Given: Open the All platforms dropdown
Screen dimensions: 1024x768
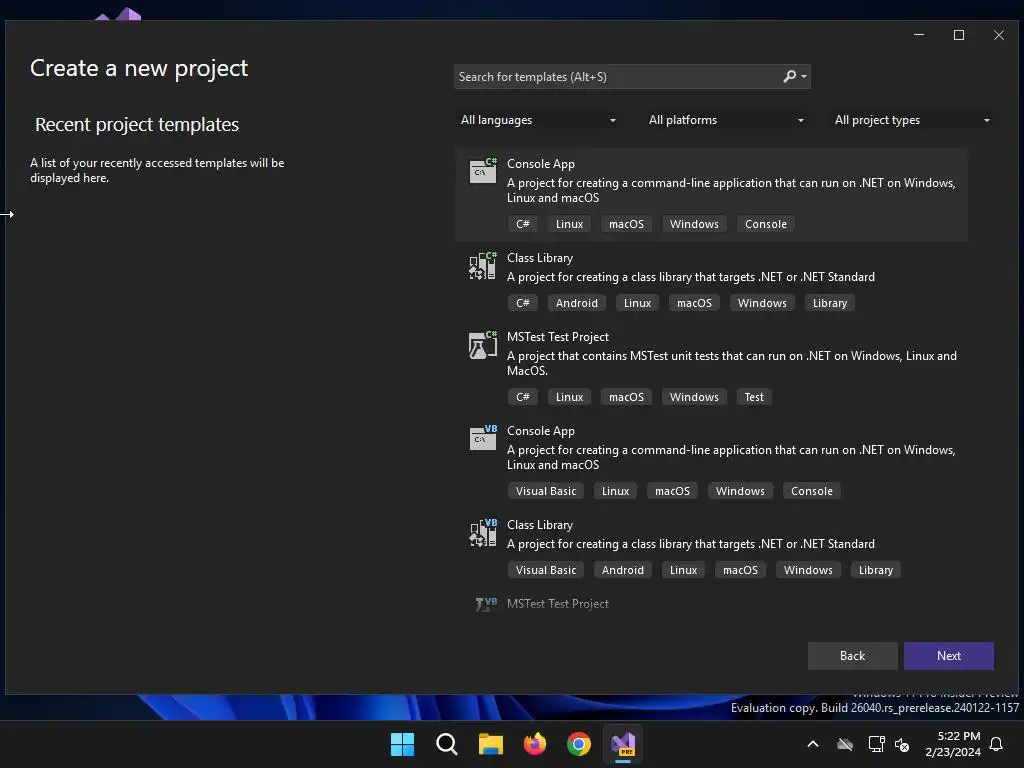Looking at the screenshot, I should click(x=726, y=120).
